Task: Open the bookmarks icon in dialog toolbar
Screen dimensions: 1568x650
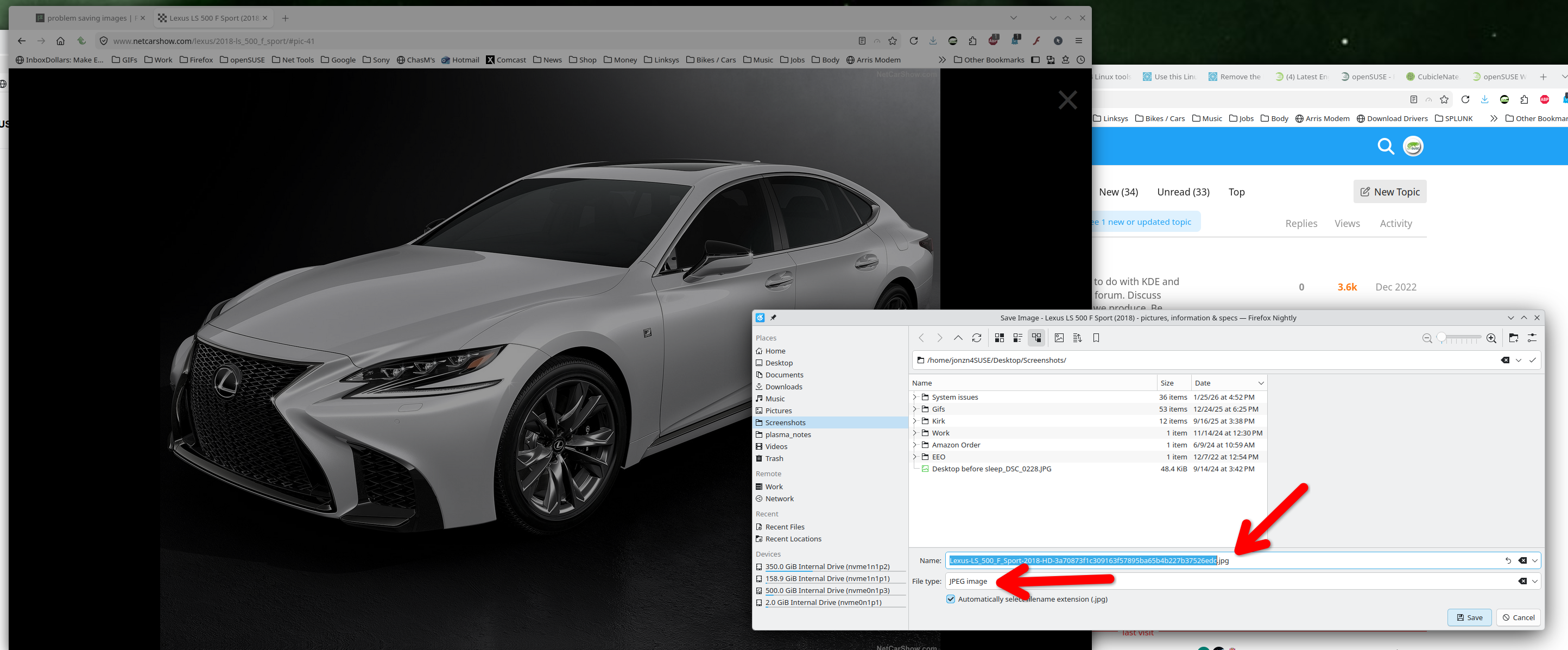Action: tap(1096, 338)
